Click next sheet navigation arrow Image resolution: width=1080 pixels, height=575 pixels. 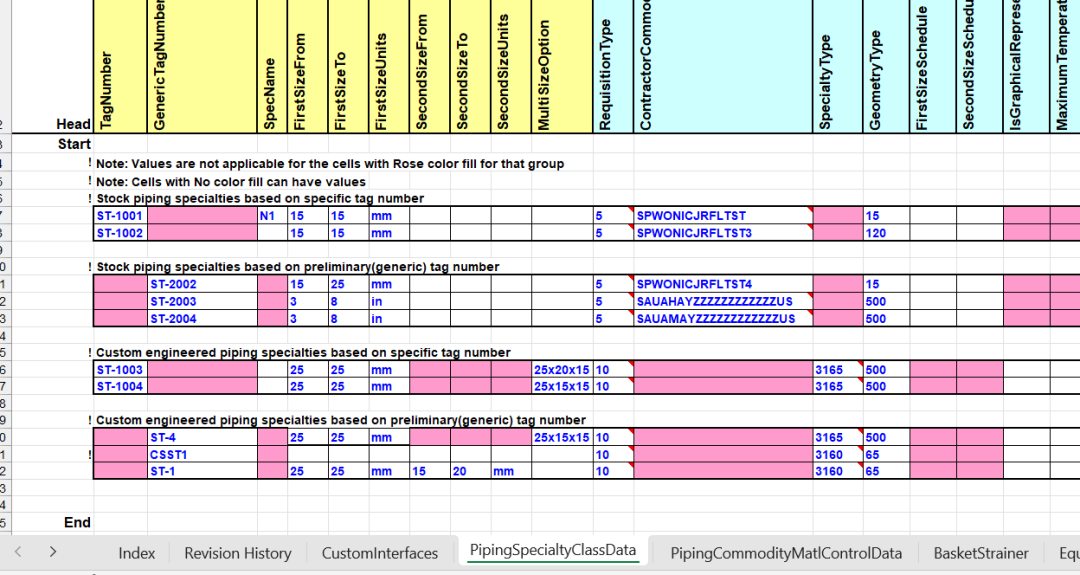click(x=52, y=552)
